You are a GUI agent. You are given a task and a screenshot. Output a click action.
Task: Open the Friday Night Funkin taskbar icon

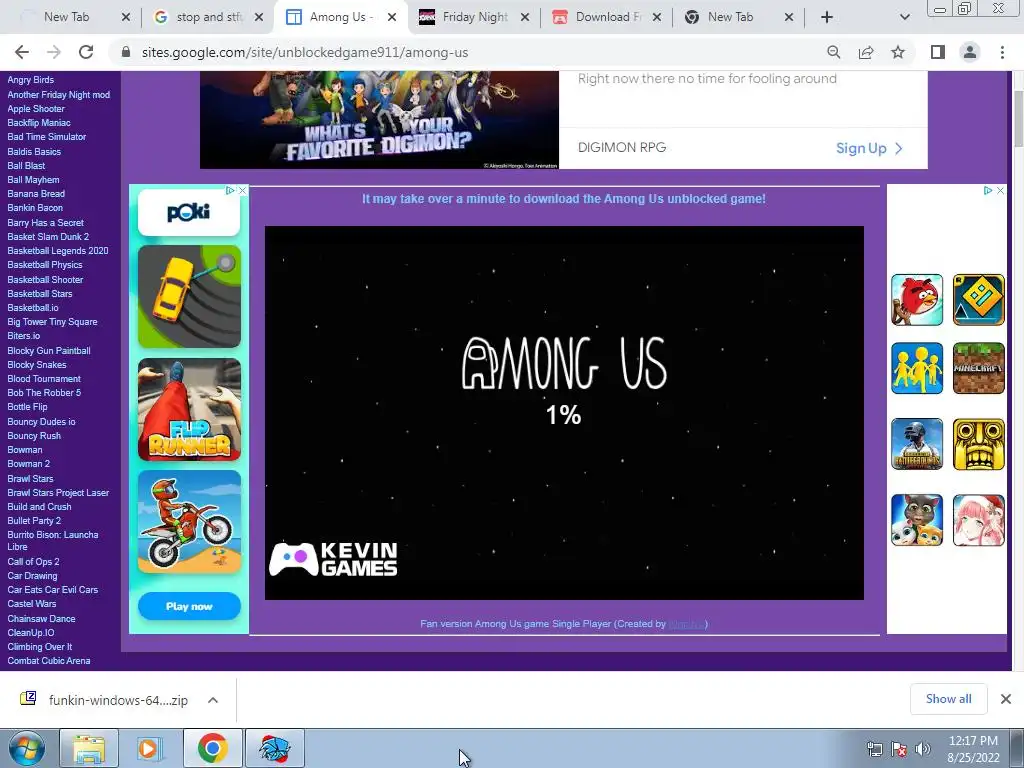pyautogui.click(x=274, y=748)
